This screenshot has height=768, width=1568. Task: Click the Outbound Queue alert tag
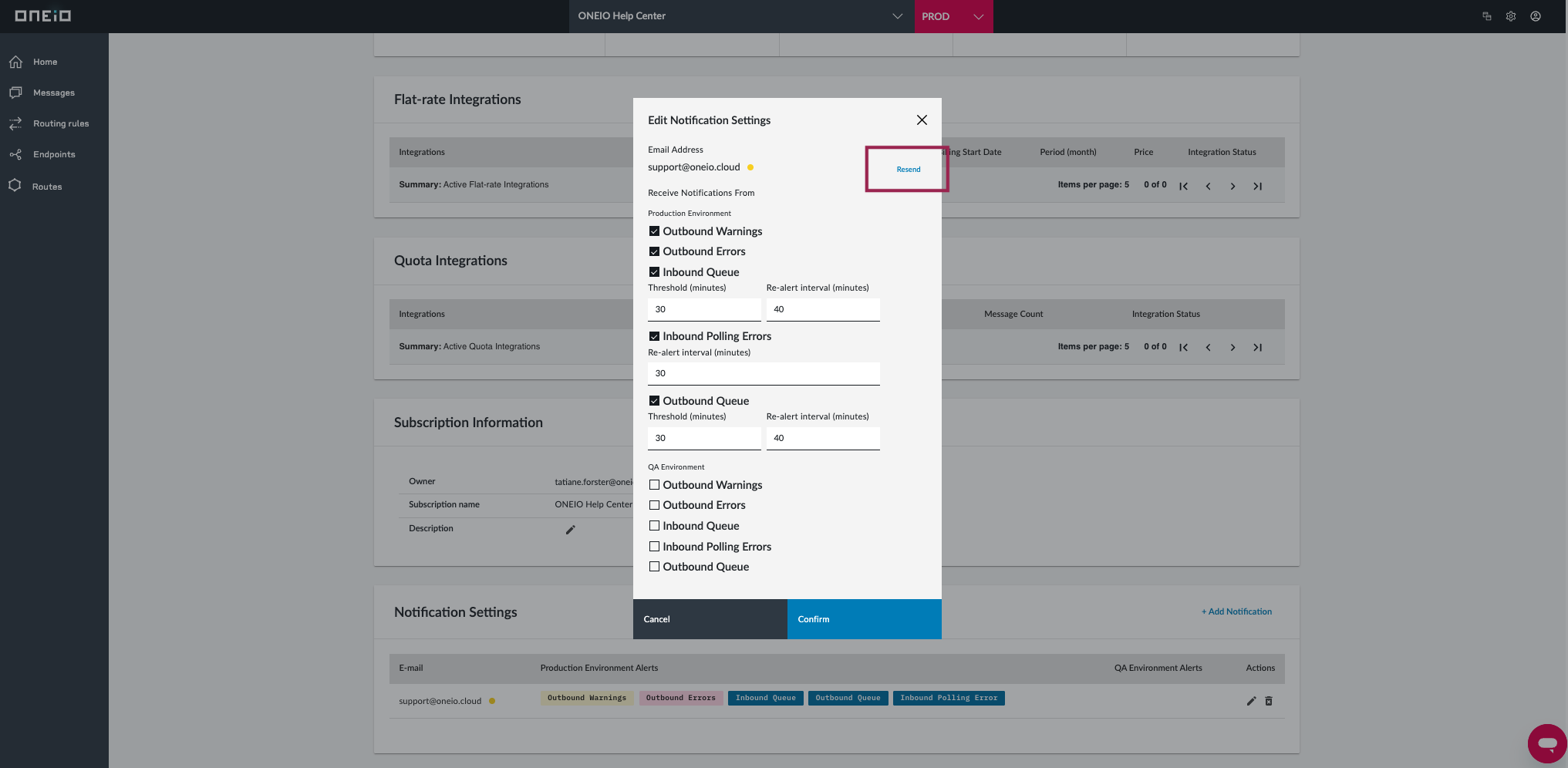pos(848,698)
